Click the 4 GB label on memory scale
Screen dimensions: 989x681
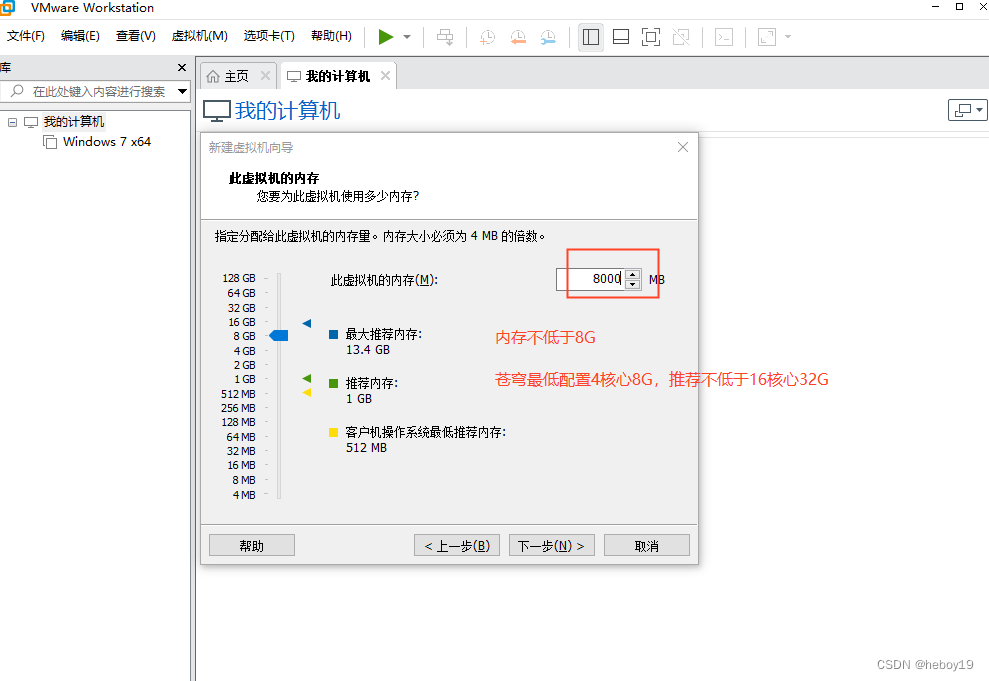point(244,351)
